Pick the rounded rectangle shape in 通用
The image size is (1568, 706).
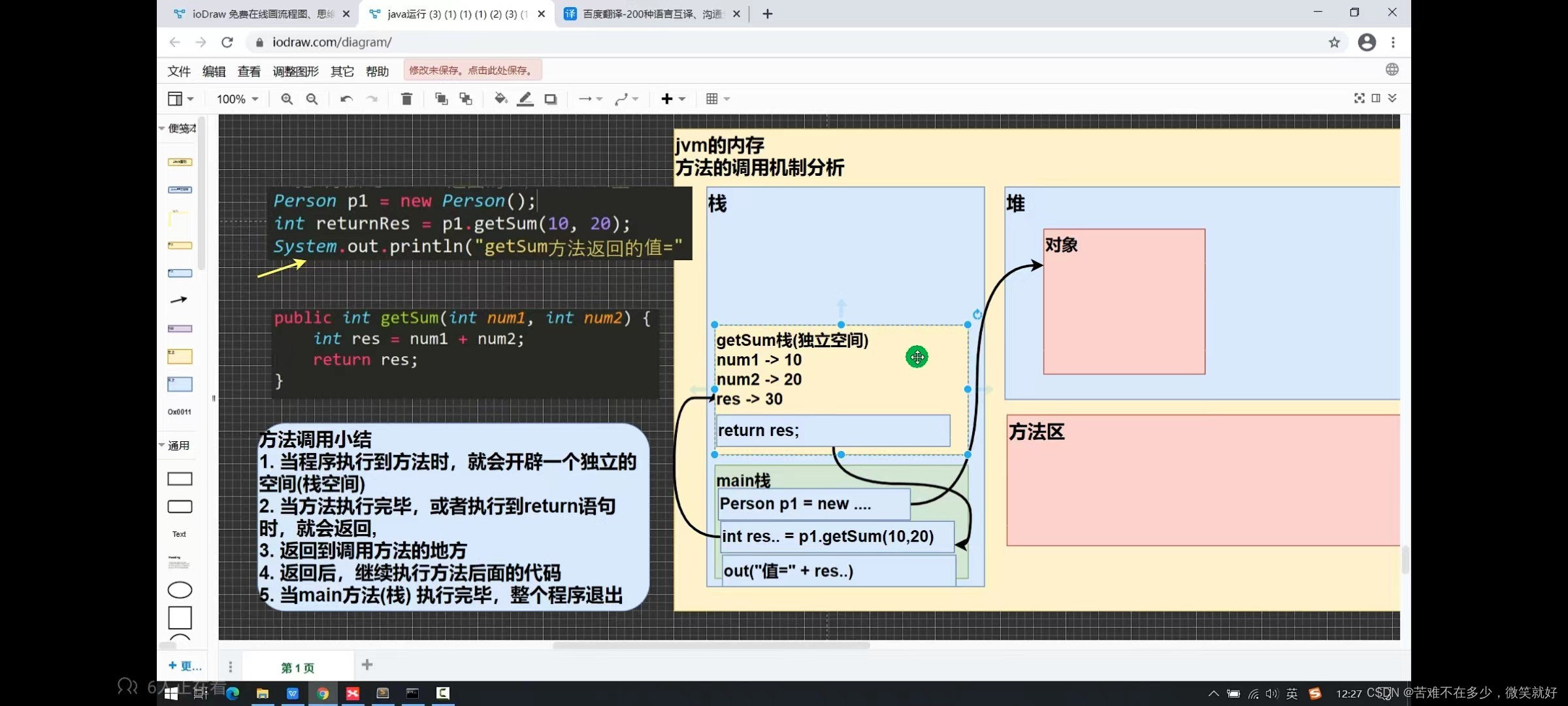click(180, 507)
